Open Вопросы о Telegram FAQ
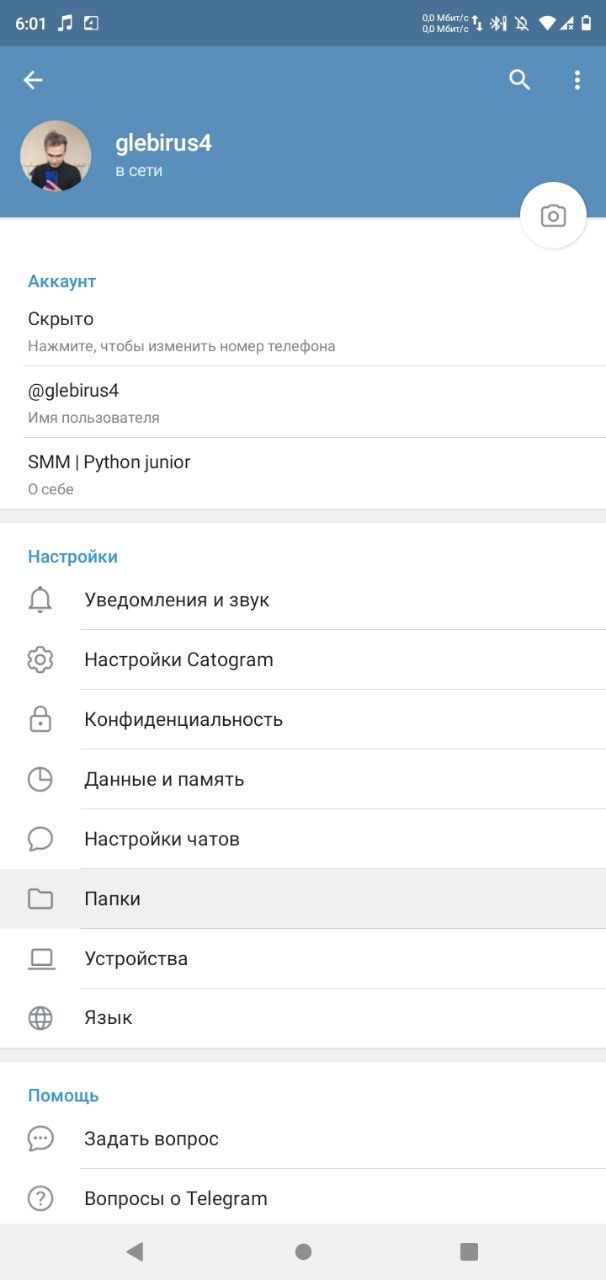Screen dimensions: 606x1280 pyautogui.click(x=303, y=1198)
